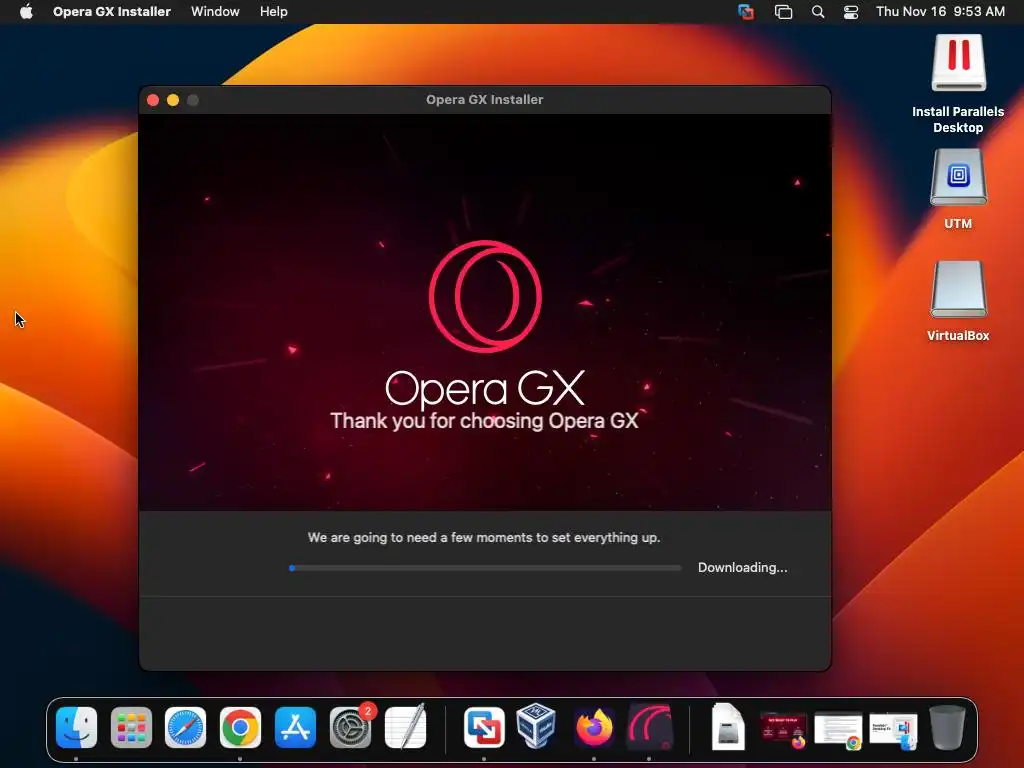The image size is (1024, 768).
Task: Click 'We are going to need a few moments' text
Action: (x=484, y=537)
